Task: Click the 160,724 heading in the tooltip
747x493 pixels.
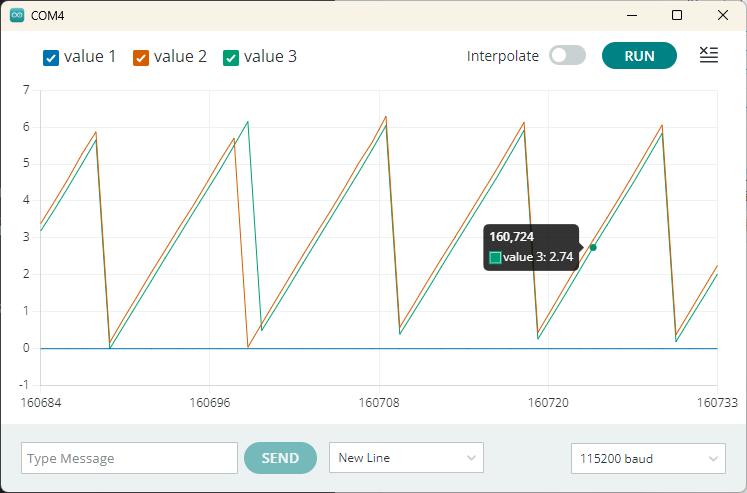Action: coord(511,237)
